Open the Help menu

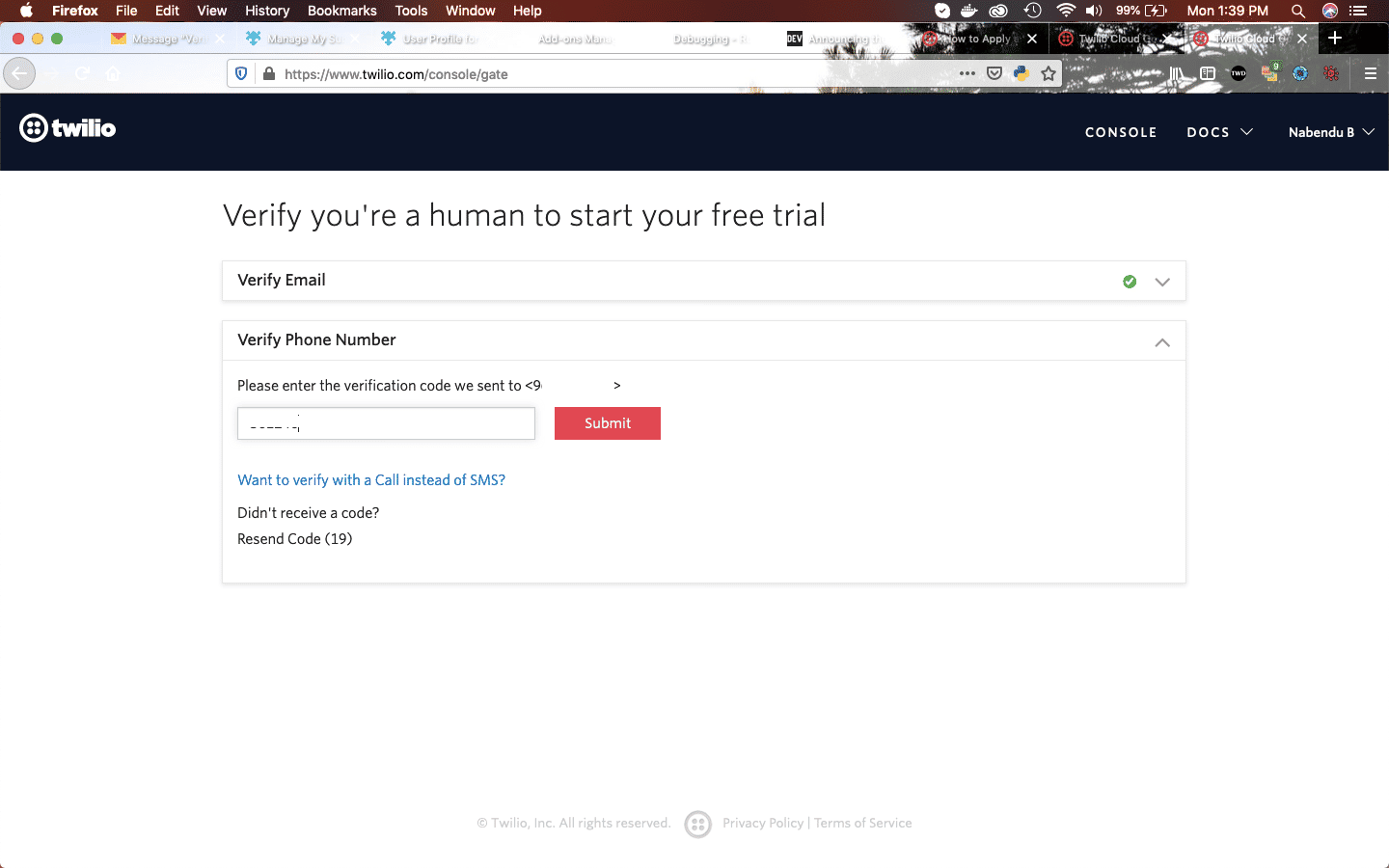[x=527, y=11]
